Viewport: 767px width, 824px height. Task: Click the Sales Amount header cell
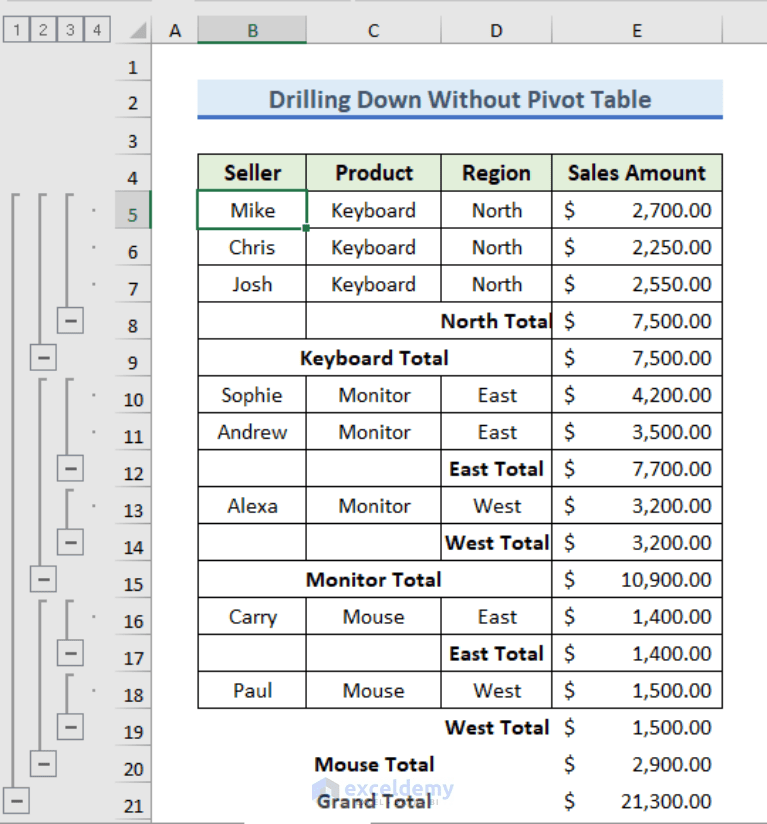tap(637, 172)
